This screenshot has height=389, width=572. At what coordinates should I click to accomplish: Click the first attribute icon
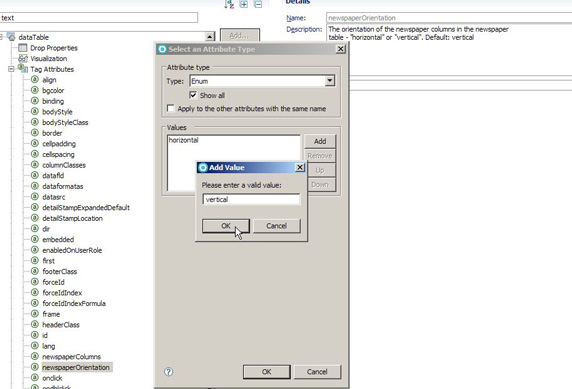35,260
